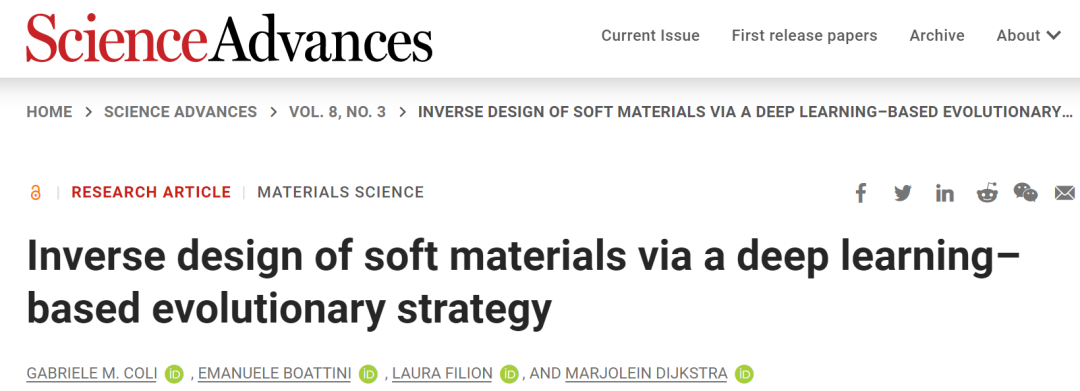Open VOL. 8, NO. 3 breadcrumb
The image size is (1080, 391).
click(x=338, y=112)
